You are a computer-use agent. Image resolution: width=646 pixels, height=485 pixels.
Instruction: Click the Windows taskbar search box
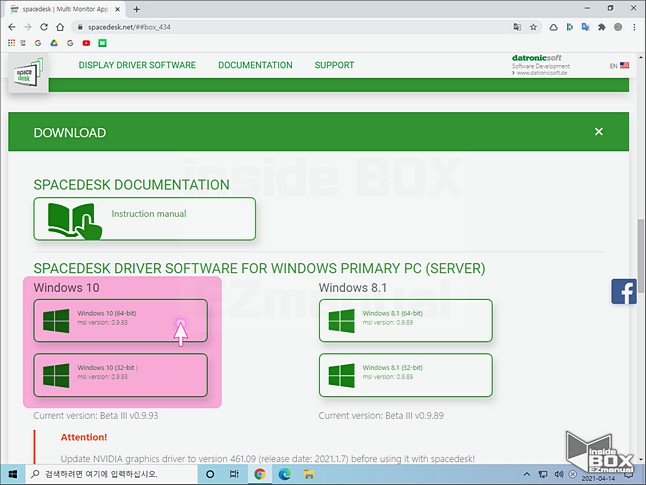pyautogui.click(x=111, y=474)
